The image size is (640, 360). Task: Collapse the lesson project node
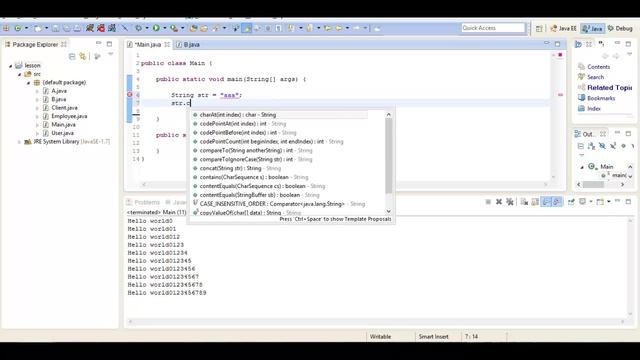coord(11,65)
